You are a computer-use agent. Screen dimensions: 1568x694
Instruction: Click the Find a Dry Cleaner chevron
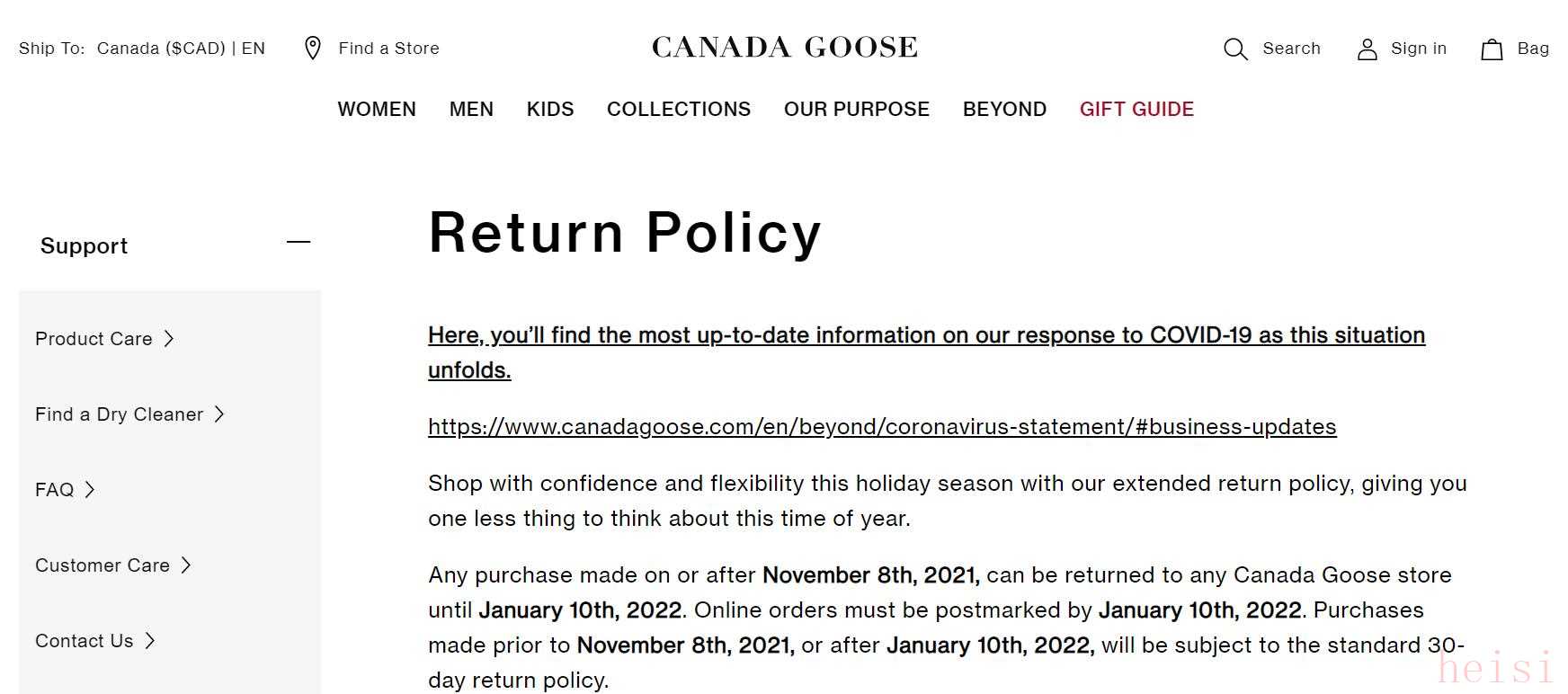click(219, 414)
